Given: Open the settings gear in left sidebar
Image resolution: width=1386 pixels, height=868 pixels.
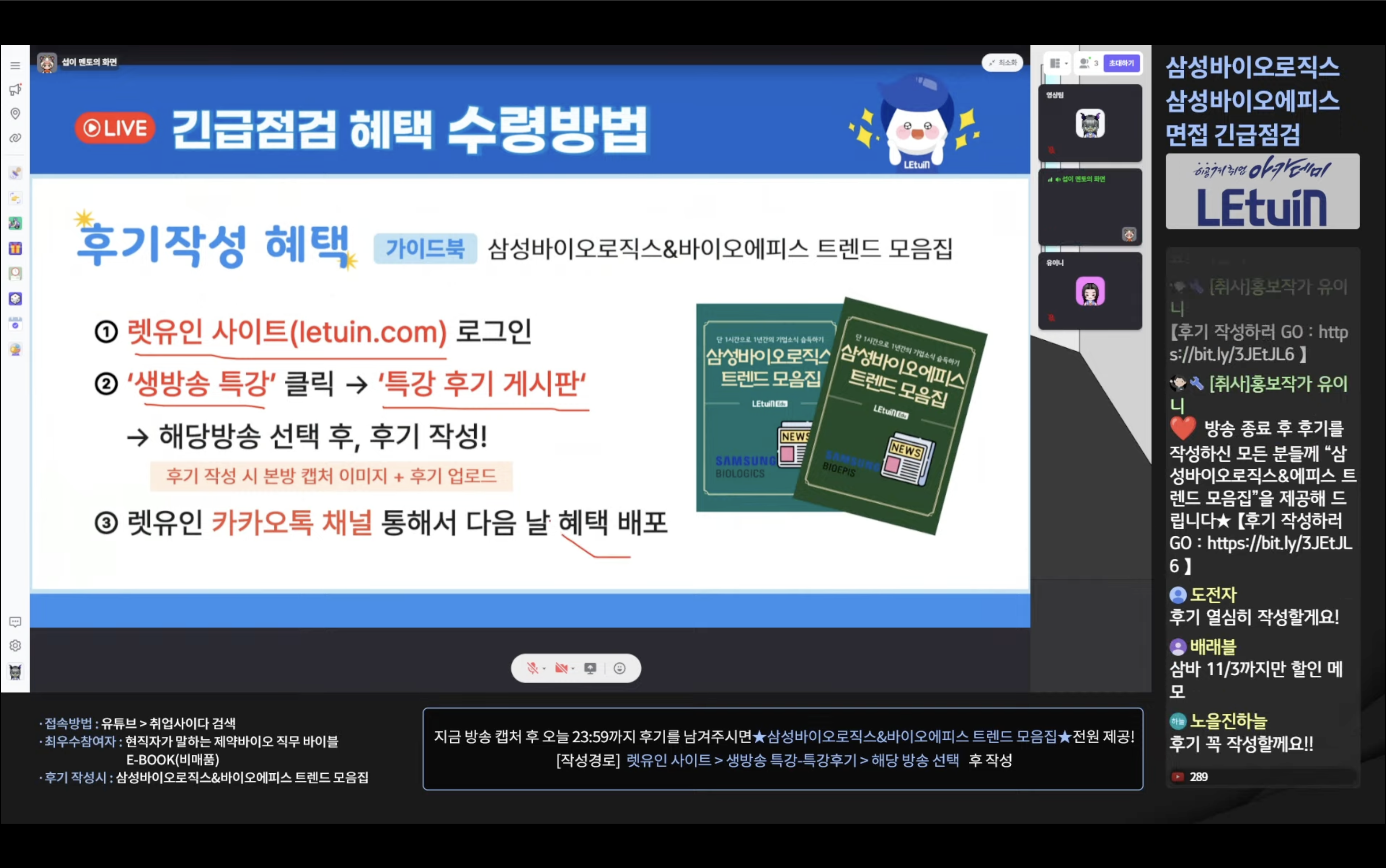Looking at the screenshot, I should pos(16,646).
